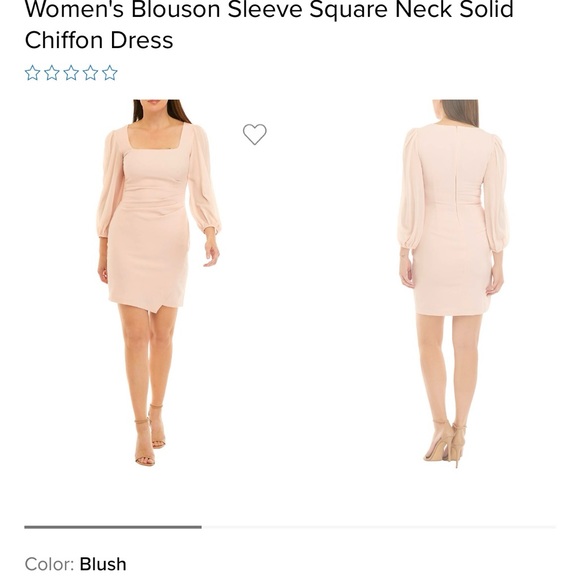This screenshot has height=580, width=580.
Task: Select the second rating star
Action: point(52,73)
